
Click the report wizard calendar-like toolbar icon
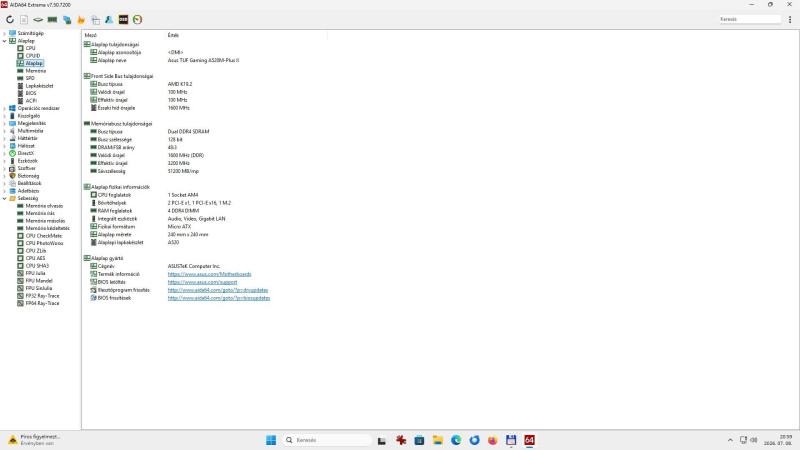(95, 19)
